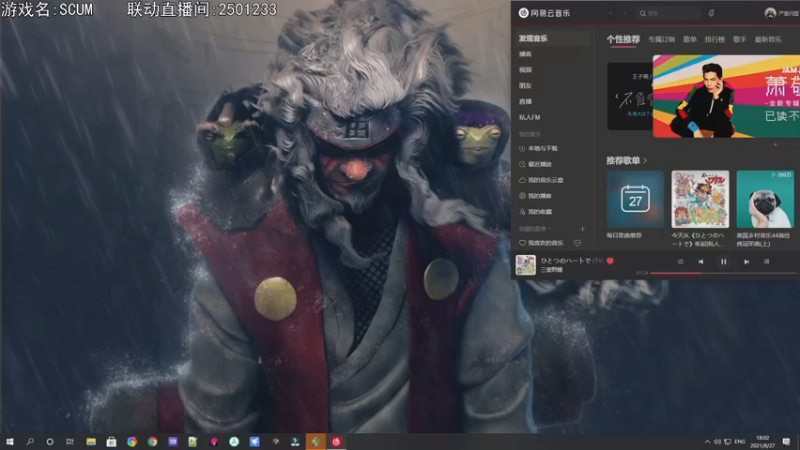
Task: Show lyrics with the 词 button
Action: click(766, 262)
